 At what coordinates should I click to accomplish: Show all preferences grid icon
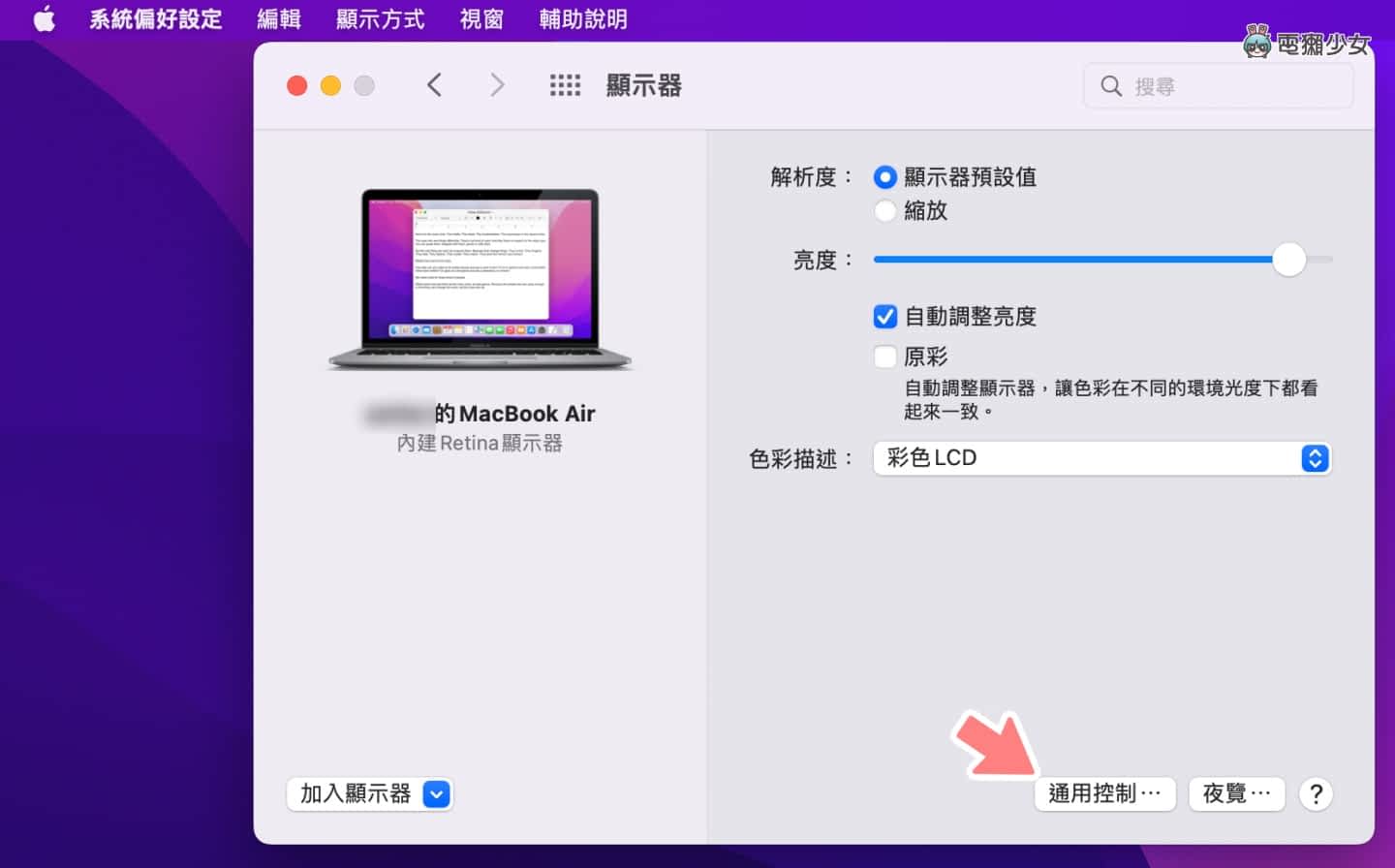pos(565,85)
